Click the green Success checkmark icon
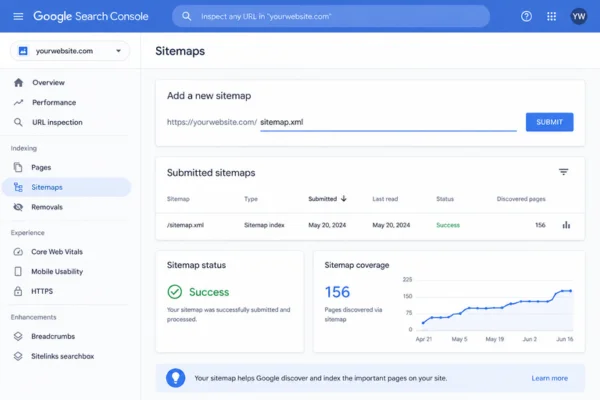This screenshot has width=600, height=400. (x=174, y=292)
